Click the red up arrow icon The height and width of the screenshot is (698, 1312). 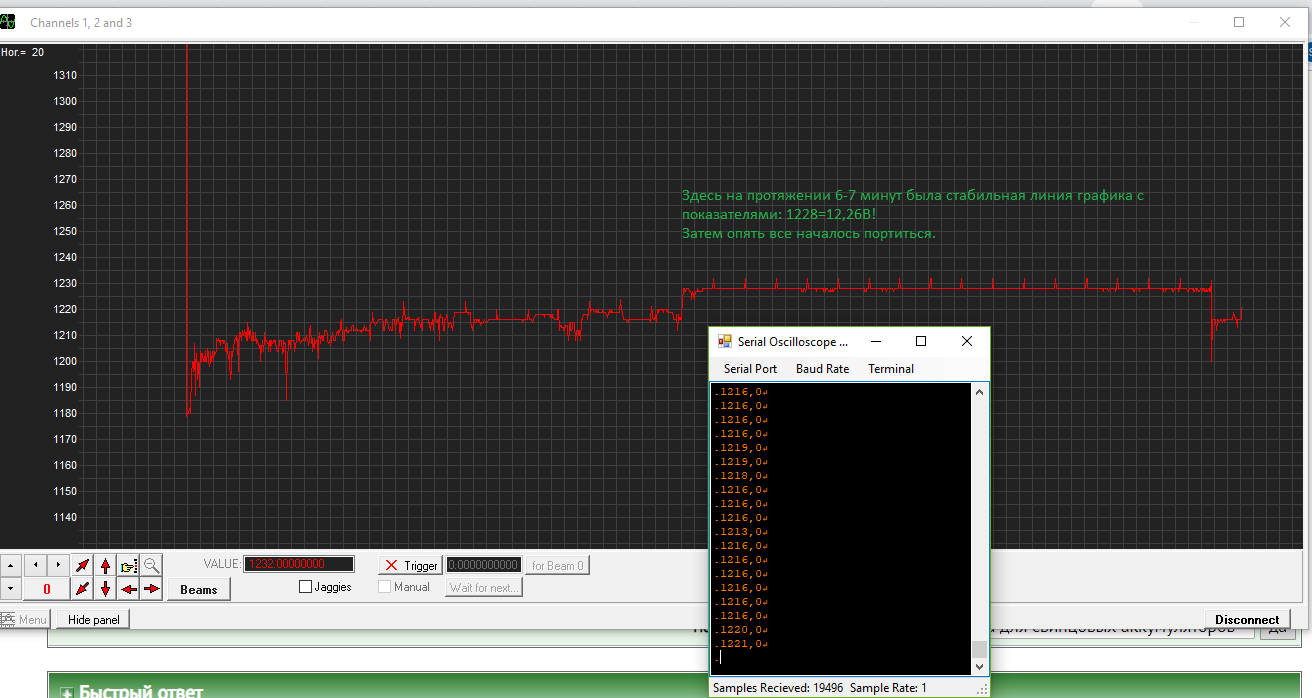click(105, 565)
